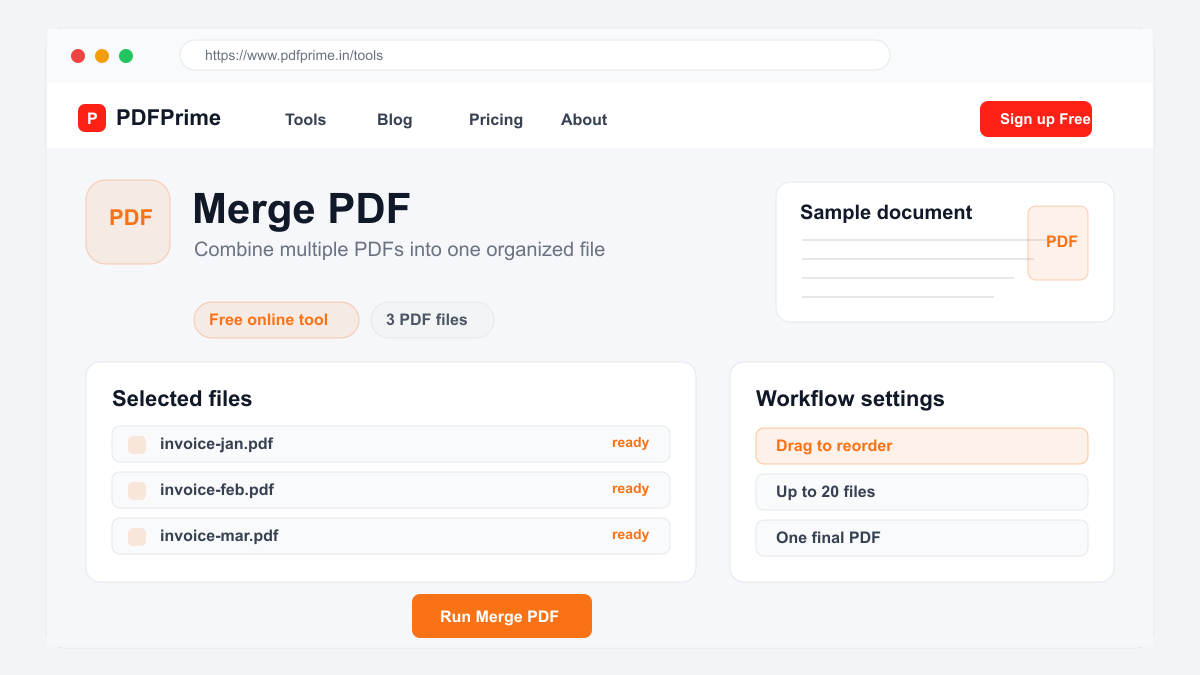Screen dimensions: 1200x675
Task: Click the invoice-feb.pdf file name
Action: pos(217,490)
